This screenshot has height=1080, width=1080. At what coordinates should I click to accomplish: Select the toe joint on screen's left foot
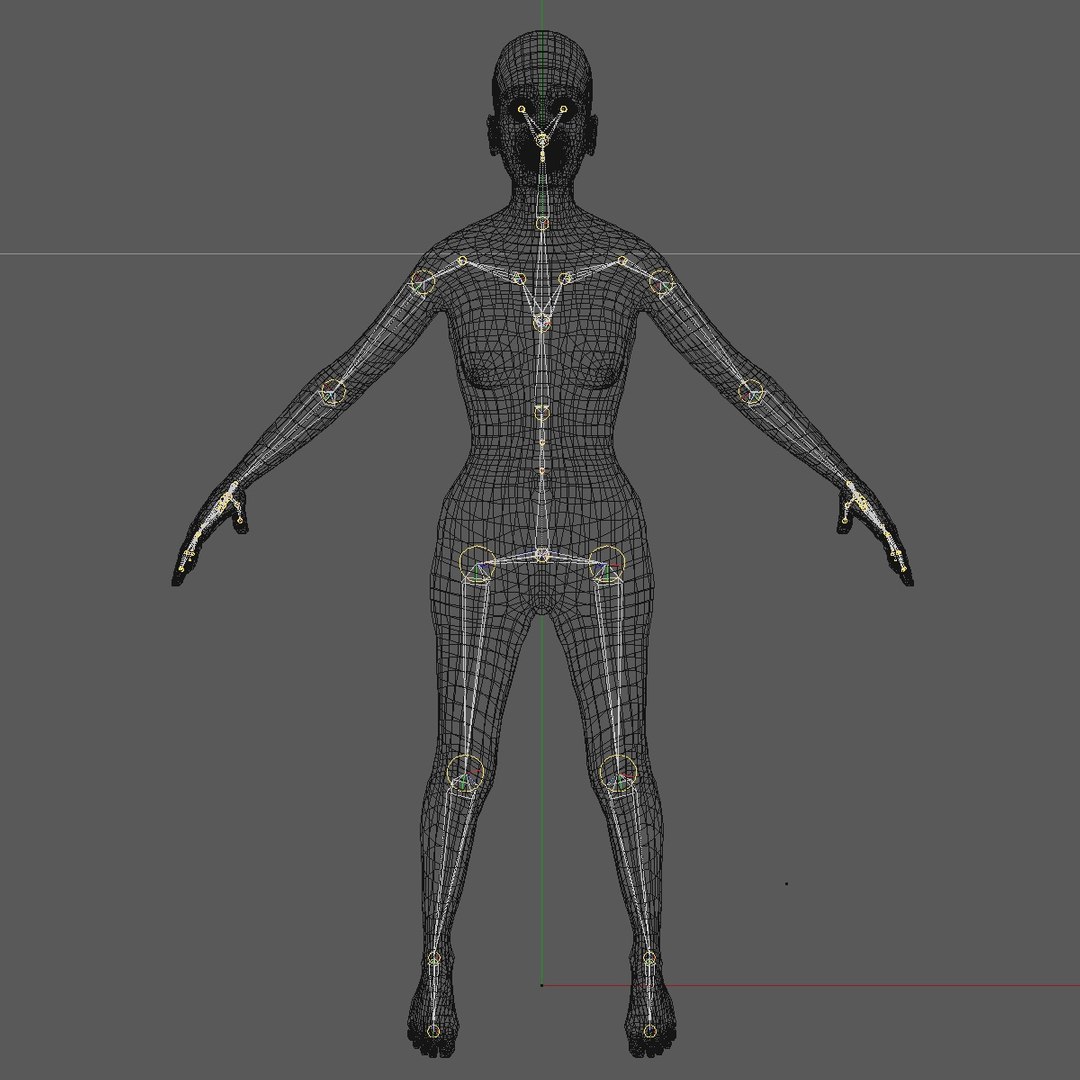tap(433, 1031)
